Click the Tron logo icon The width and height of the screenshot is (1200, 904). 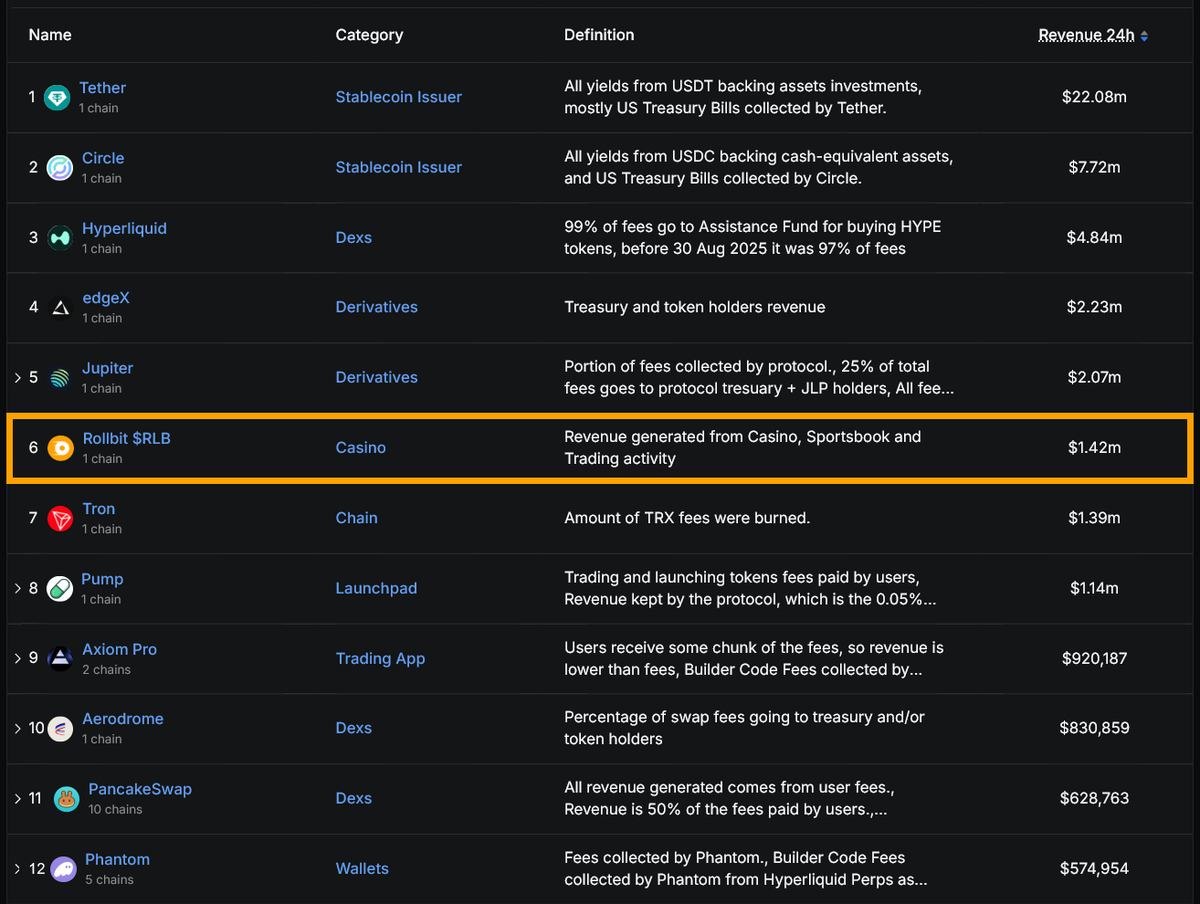tap(60, 519)
